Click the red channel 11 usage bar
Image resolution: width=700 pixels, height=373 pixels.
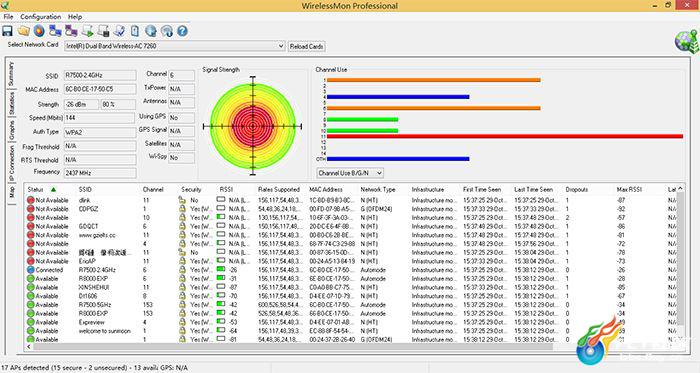(x=505, y=137)
